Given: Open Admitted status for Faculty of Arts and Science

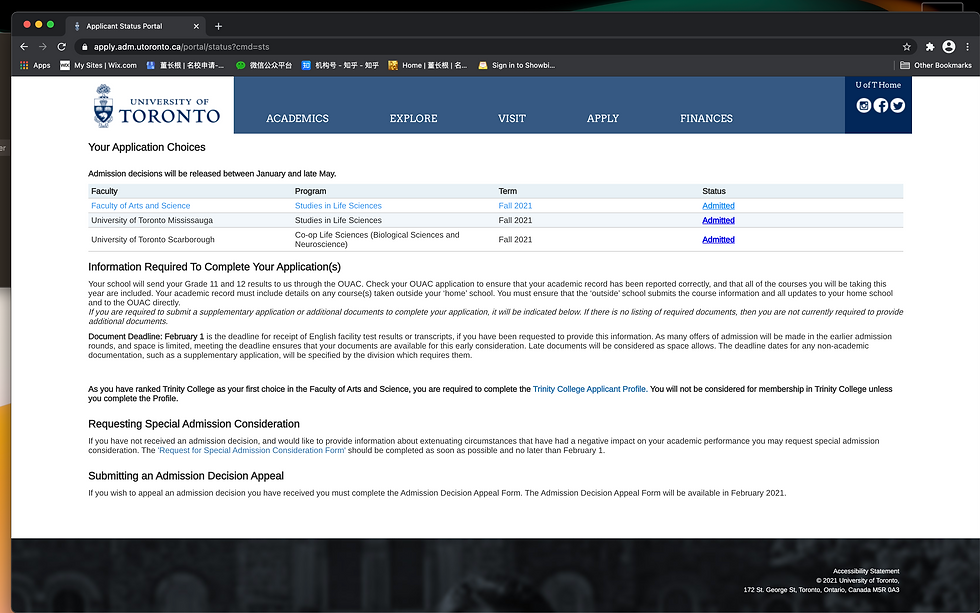Looking at the screenshot, I should tap(718, 206).
